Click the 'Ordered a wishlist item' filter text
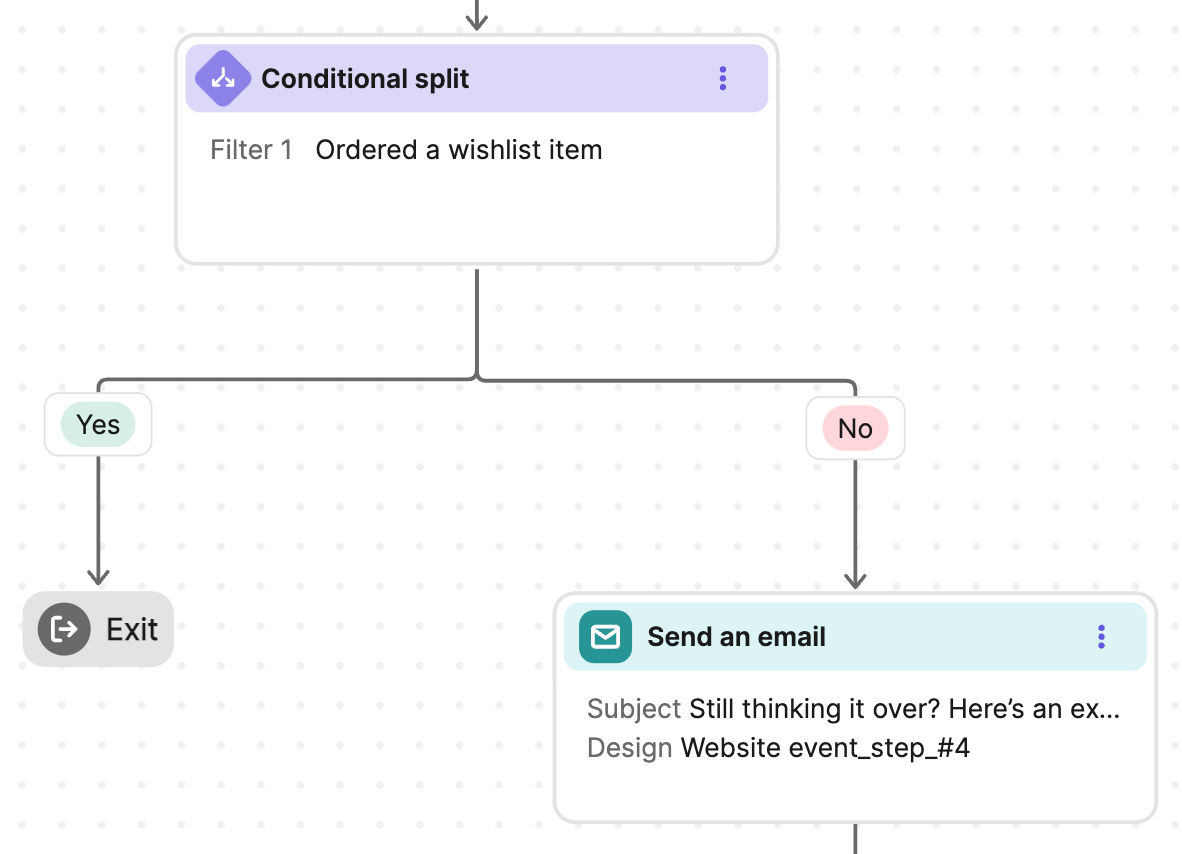 [x=459, y=150]
